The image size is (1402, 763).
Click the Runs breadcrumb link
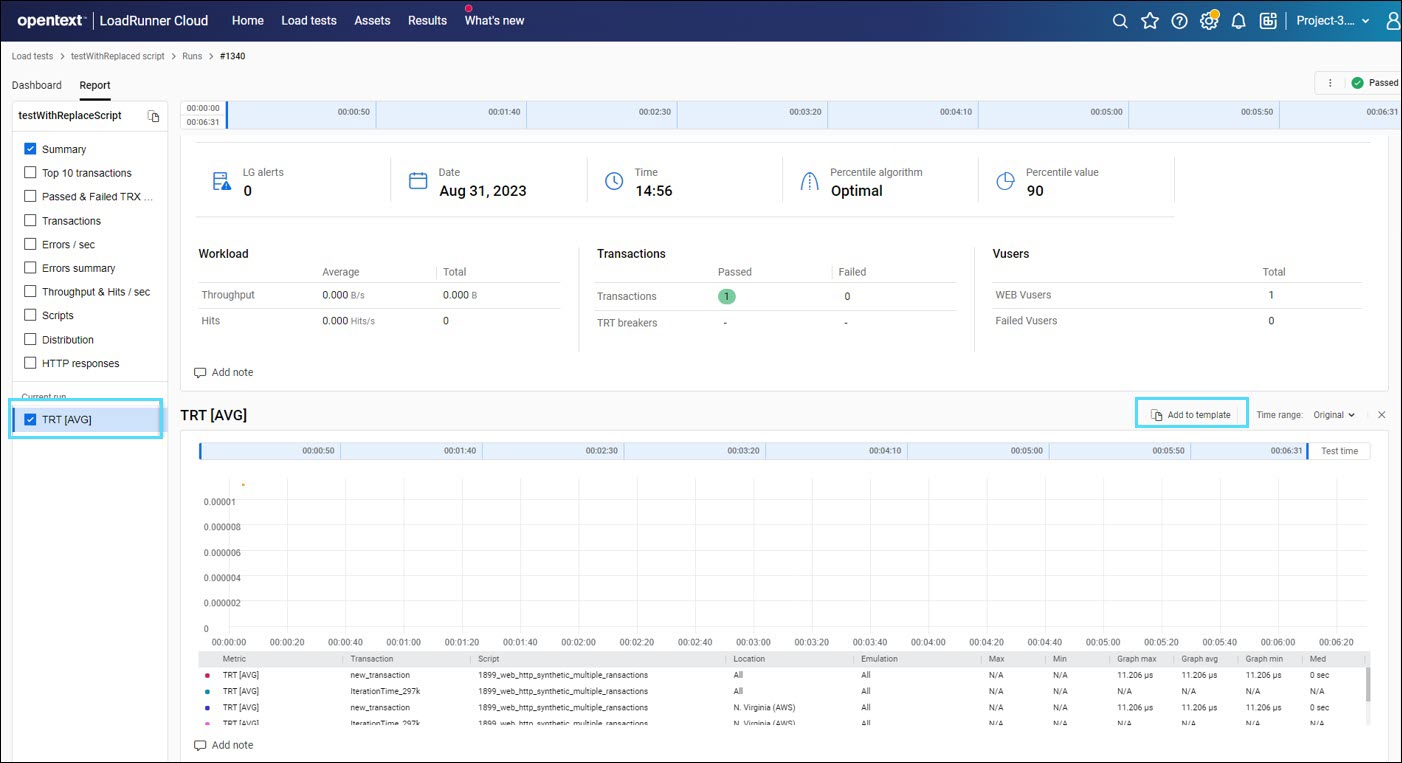click(192, 56)
